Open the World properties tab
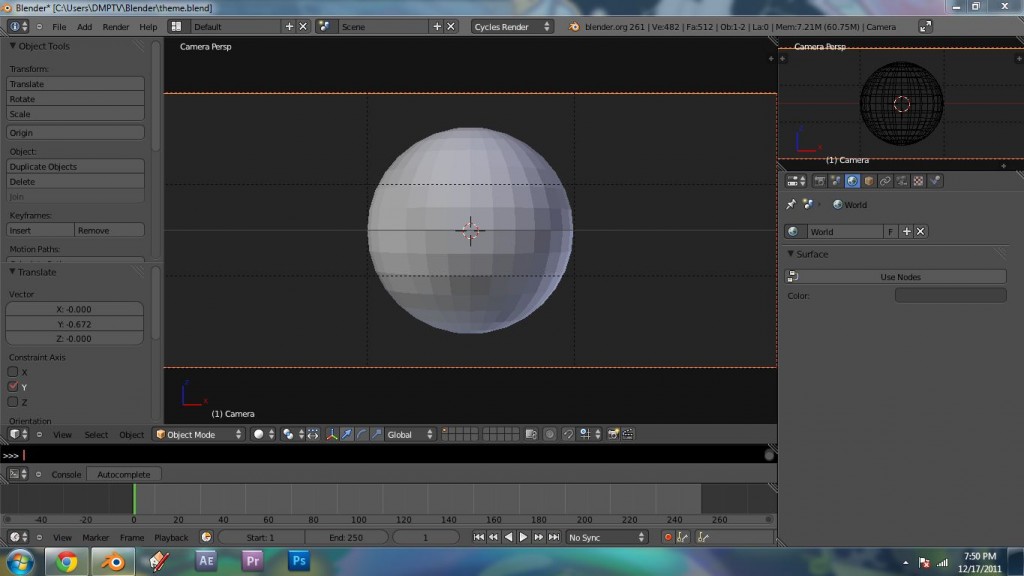 pyautogui.click(x=851, y=180)
